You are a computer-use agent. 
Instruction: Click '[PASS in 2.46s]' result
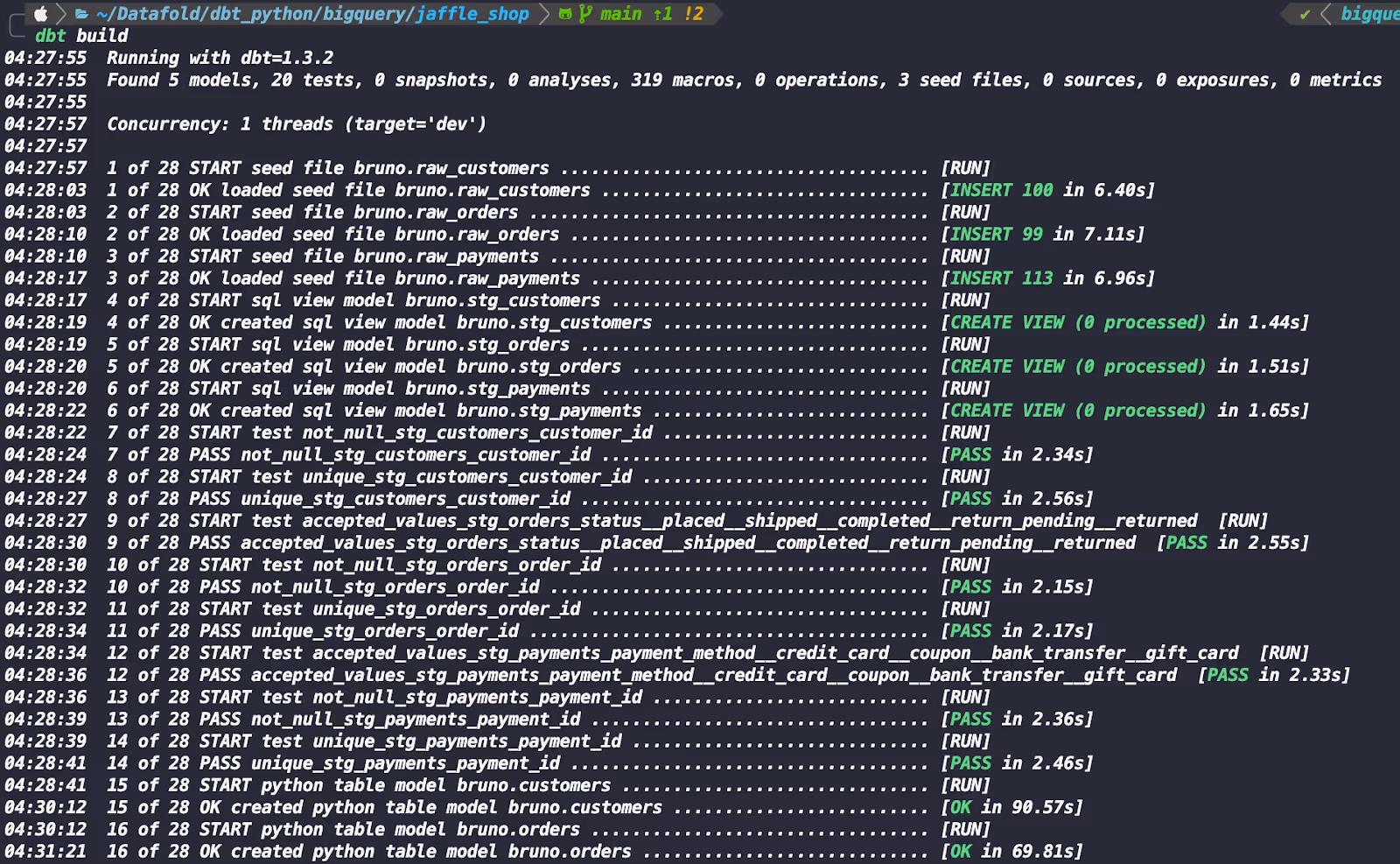click(x=1018, y=762)
